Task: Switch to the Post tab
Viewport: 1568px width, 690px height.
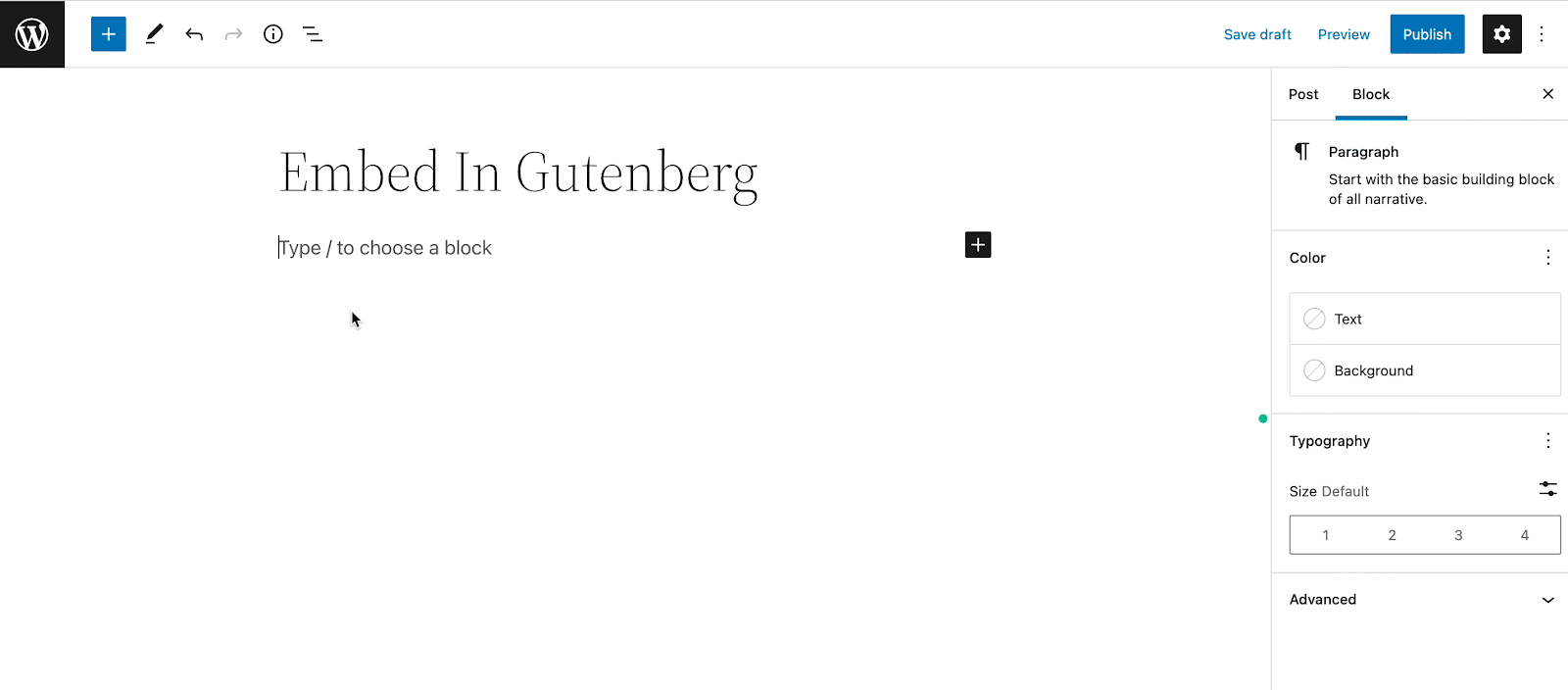Action: [x=1303, y=94]
